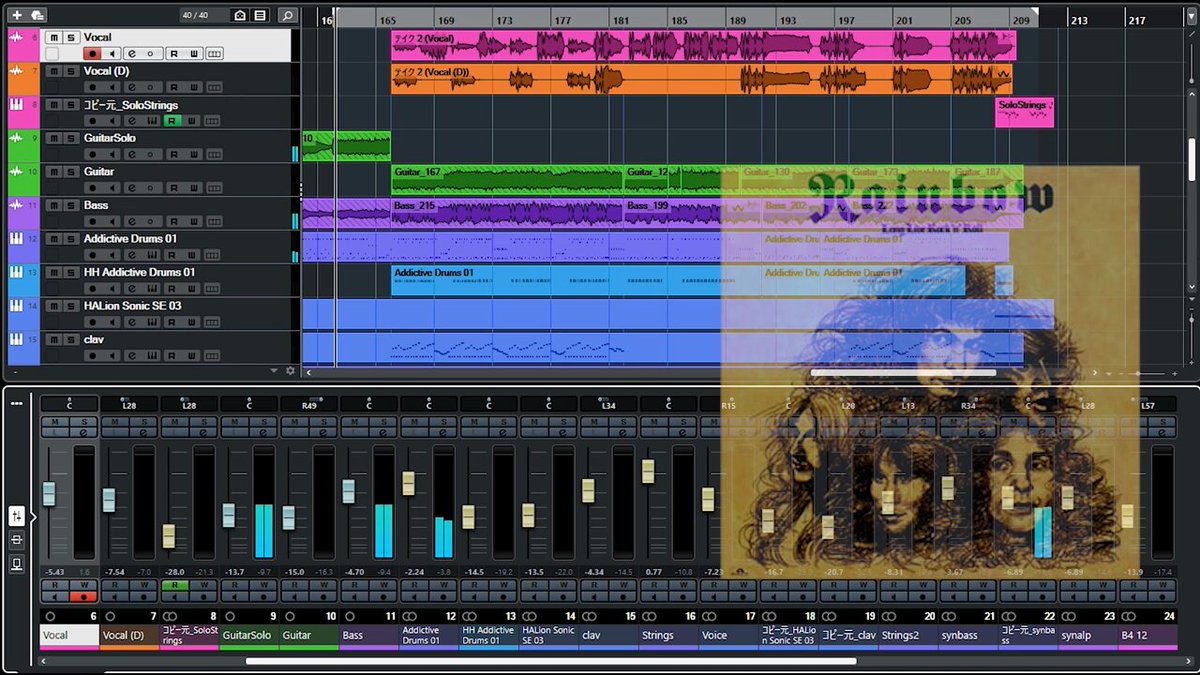Click the L28 pan control on Vocal (D) channel
Viewport: 1200px width, 675px height.
pyautogui.click(x=129, y=404)
